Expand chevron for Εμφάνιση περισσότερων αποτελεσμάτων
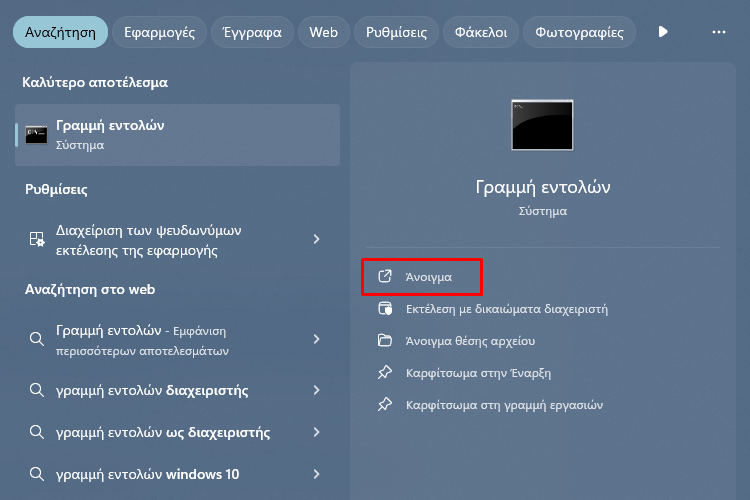Screen dimensions: 750x500 tap(316, 339)
